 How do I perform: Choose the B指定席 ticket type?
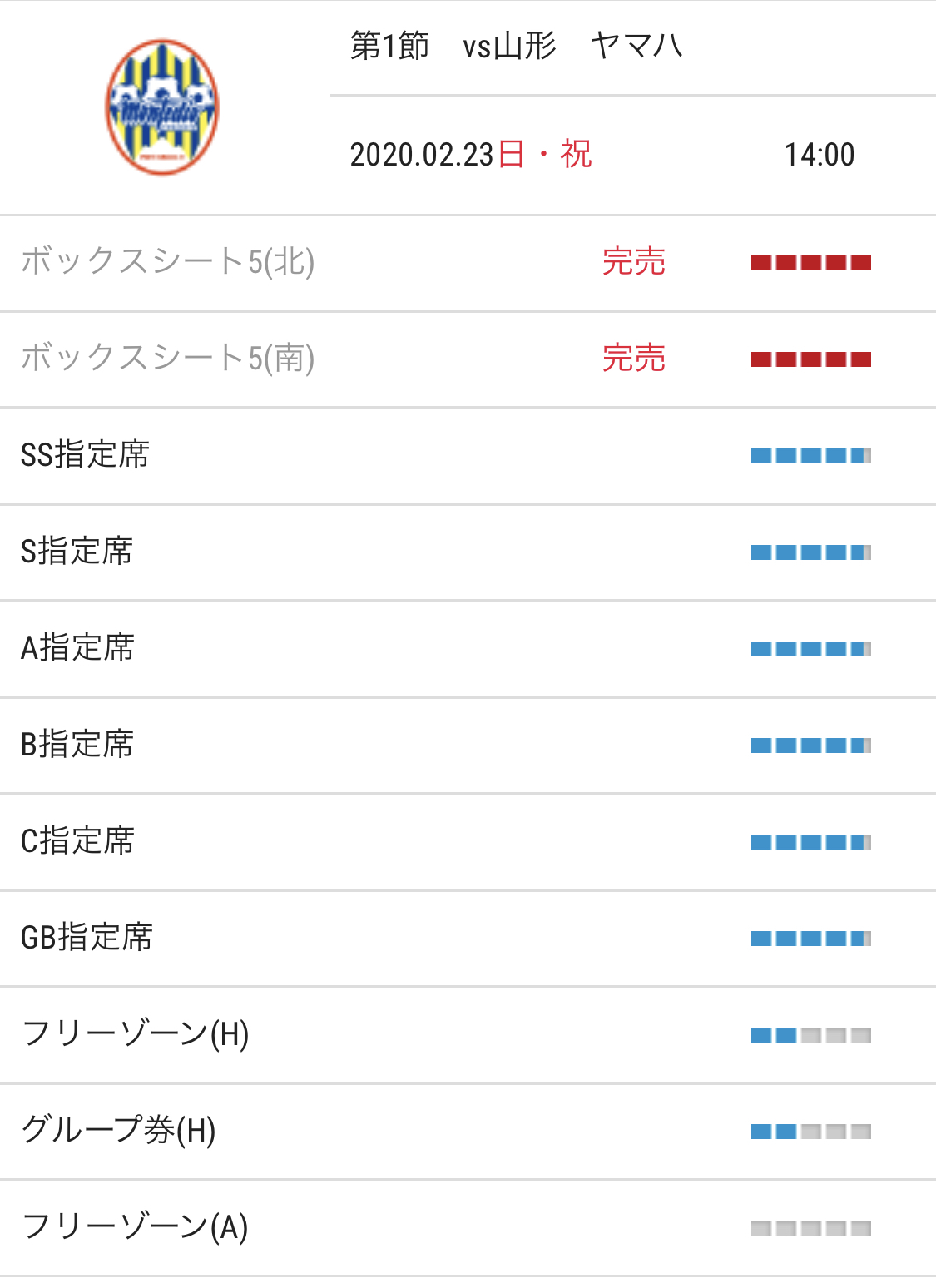(x=468, y=746)
